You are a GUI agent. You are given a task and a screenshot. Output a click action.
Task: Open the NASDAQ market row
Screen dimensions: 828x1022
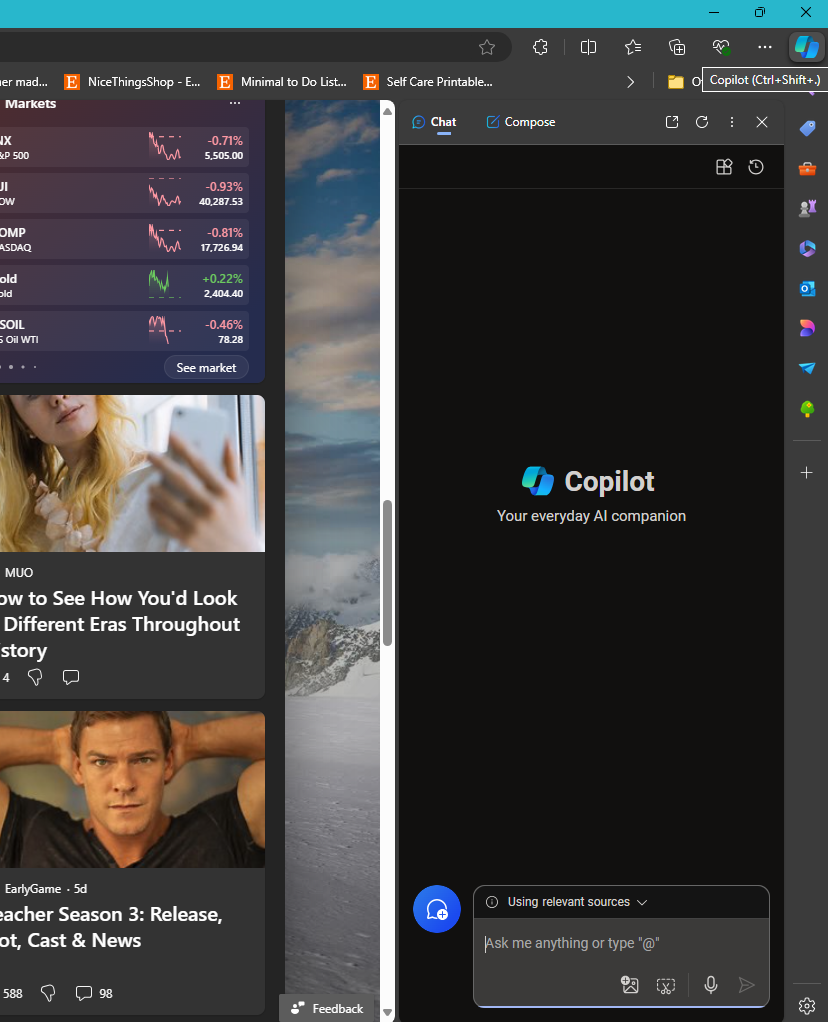coord(123,239)
